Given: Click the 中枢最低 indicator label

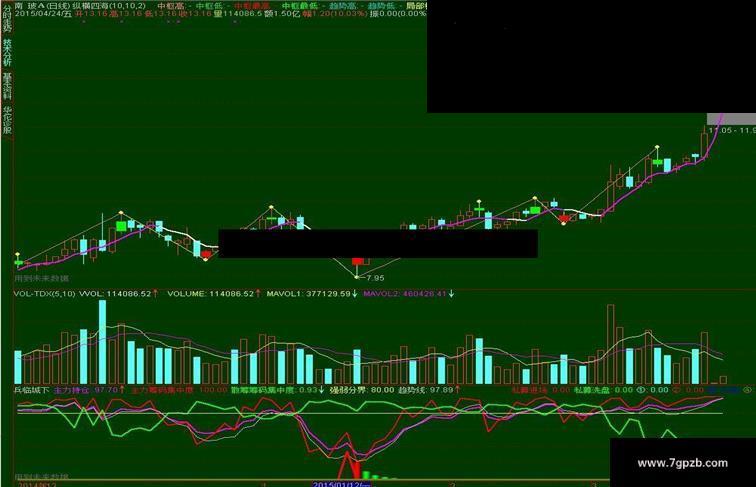Looking at the screenshot, I should pos(299,6).
